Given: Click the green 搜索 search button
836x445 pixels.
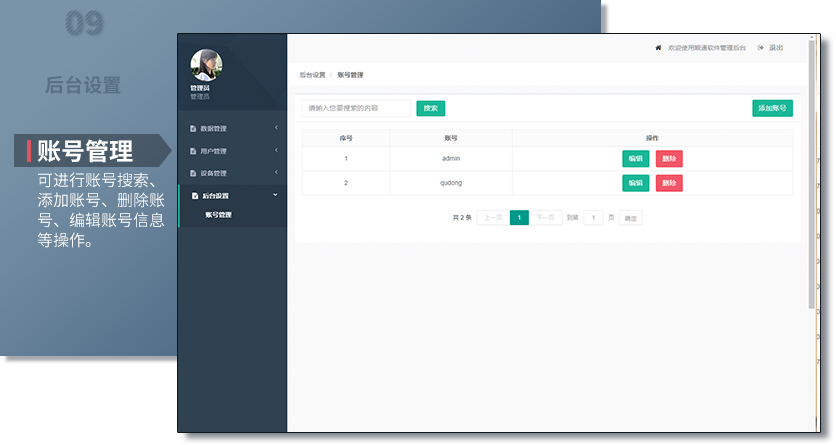Looking at the screenshot, I should [430, 108].
